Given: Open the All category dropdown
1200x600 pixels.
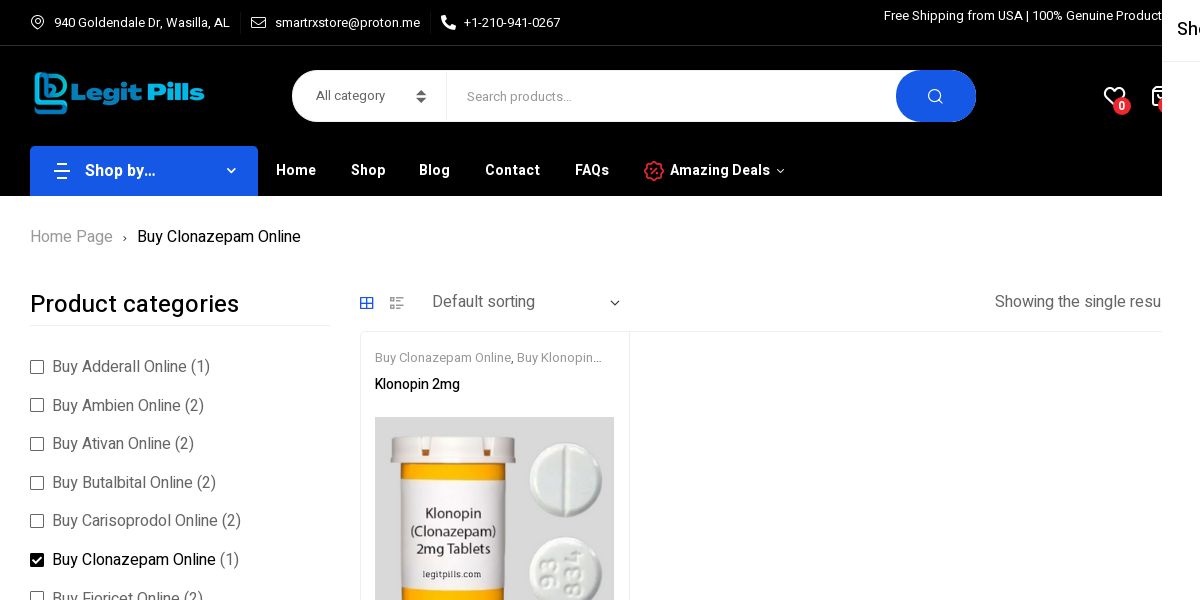Looking at the screenshot, I should tap(370, 96).
